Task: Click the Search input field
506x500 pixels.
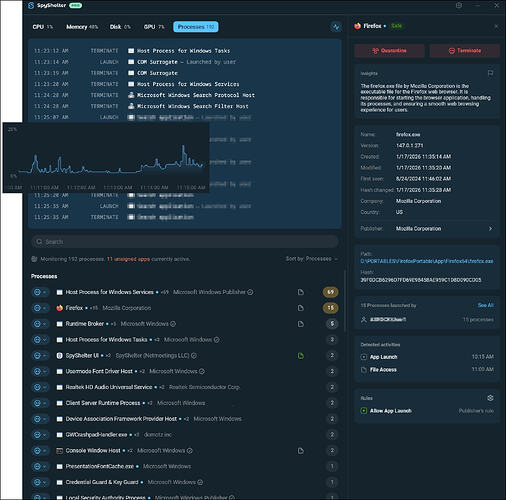Action: [x=185, y=241]
